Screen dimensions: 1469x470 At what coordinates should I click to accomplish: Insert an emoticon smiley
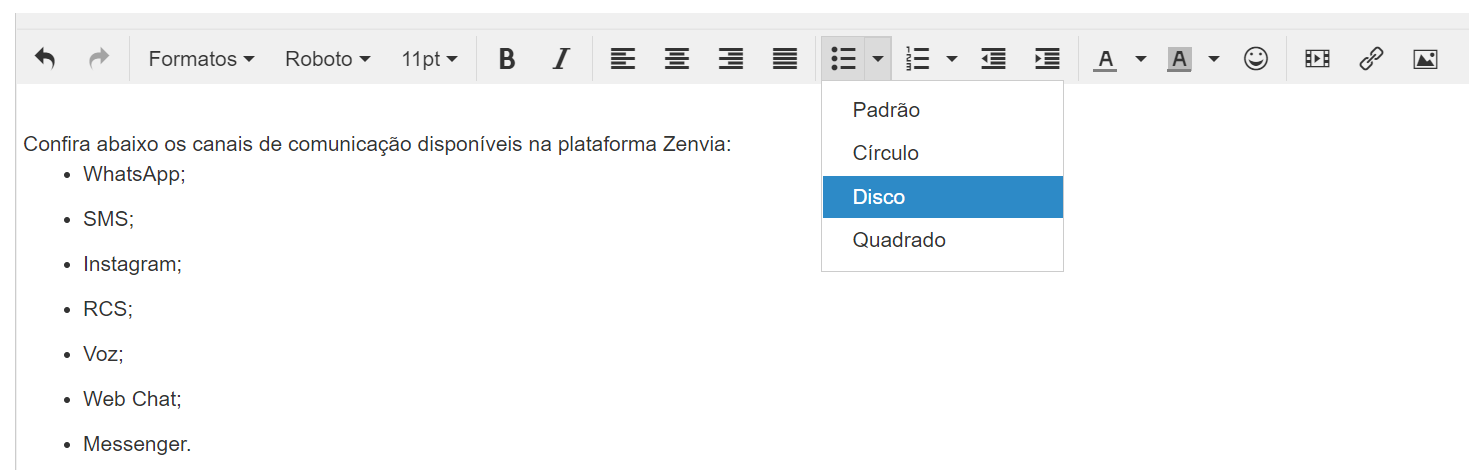(x=1256, y=59)
